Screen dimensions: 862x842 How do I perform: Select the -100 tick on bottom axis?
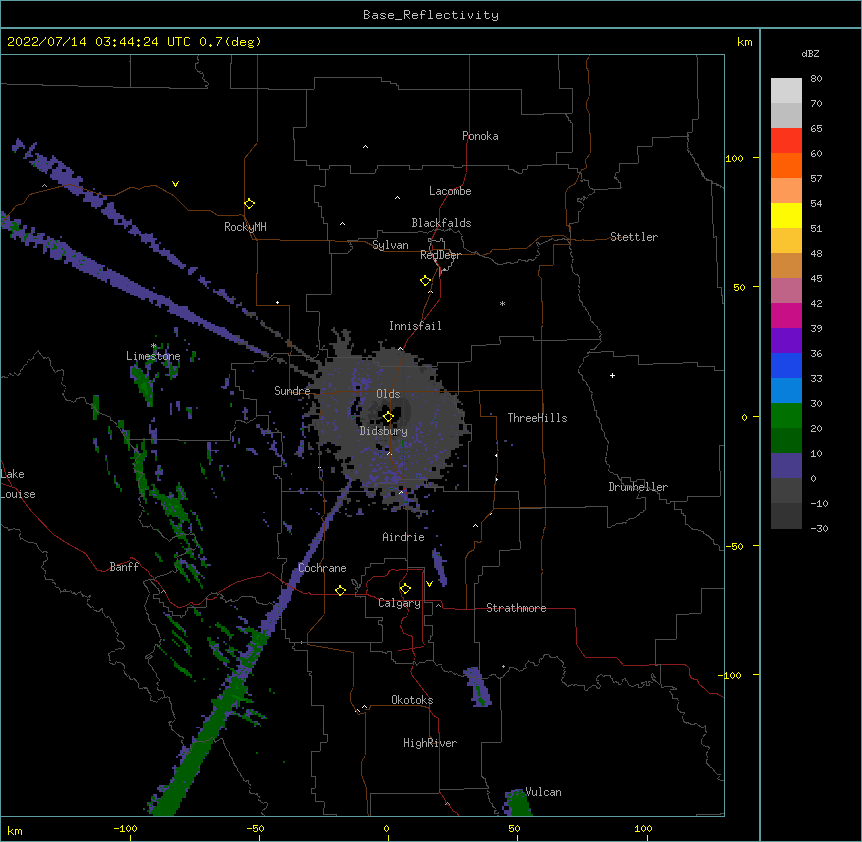coord(126,828)
